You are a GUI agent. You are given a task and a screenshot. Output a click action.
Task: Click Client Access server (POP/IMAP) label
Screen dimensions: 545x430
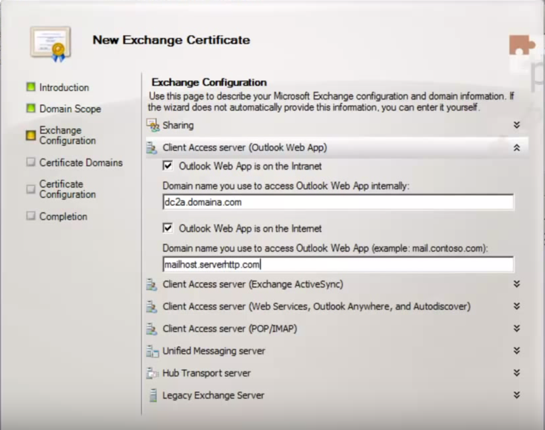(x=230, y=329)
